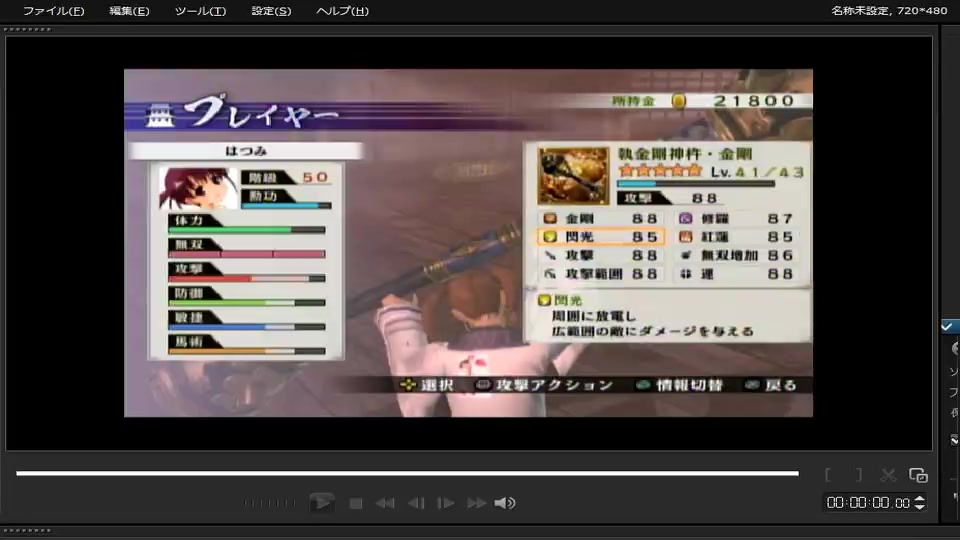Click the 運 88 row
This screenshot has width=960, height=540.
737,274
